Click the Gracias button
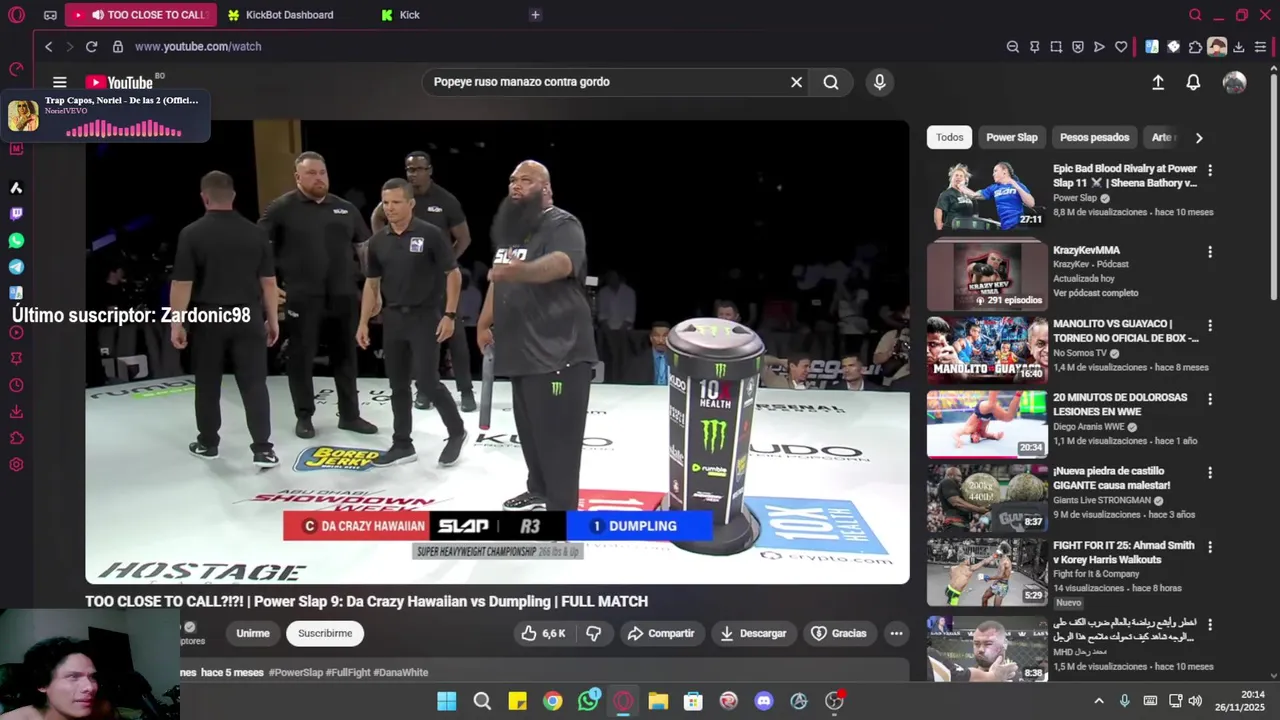This screenshot has width=1280, height=720. click(838, 633)
